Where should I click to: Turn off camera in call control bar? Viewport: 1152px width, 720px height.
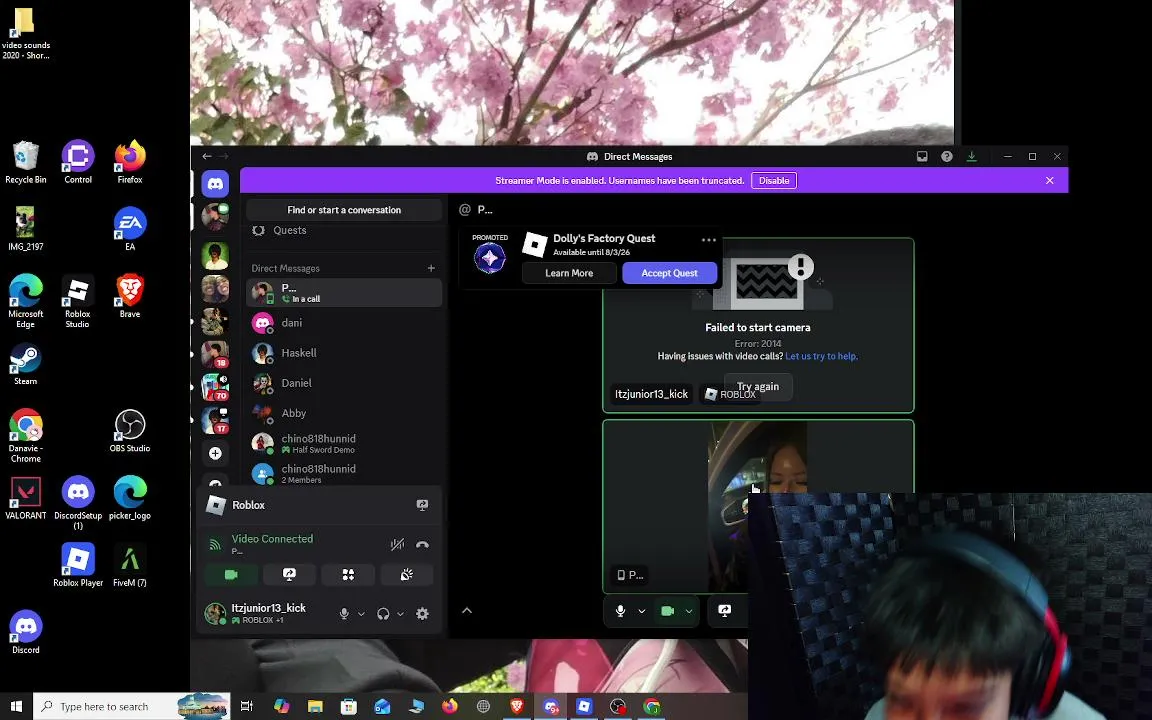667,611
